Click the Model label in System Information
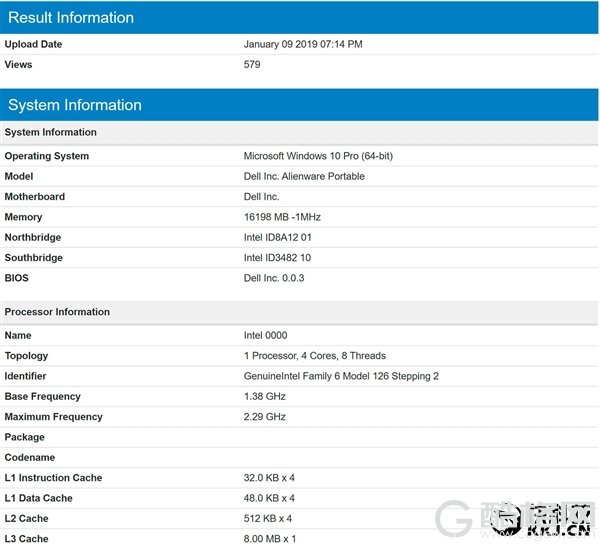Screen dimensions: 600x546 pyautogui.click(x=19, y=176)
